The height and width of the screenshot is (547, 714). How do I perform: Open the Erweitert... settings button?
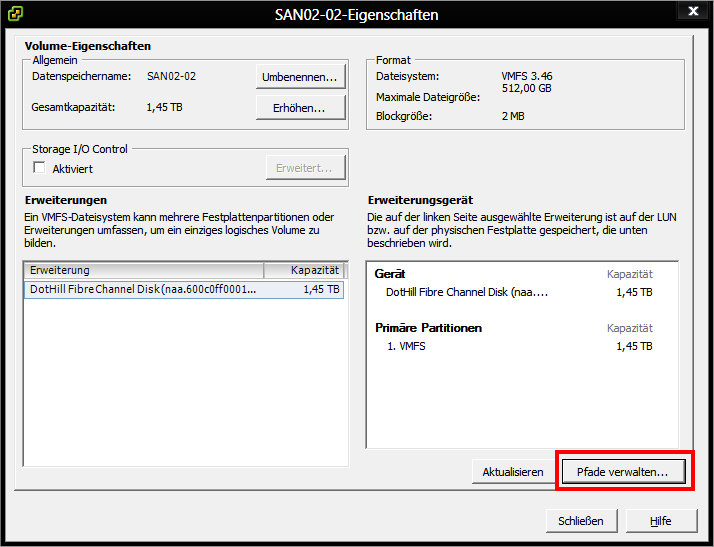click(304, 168)
